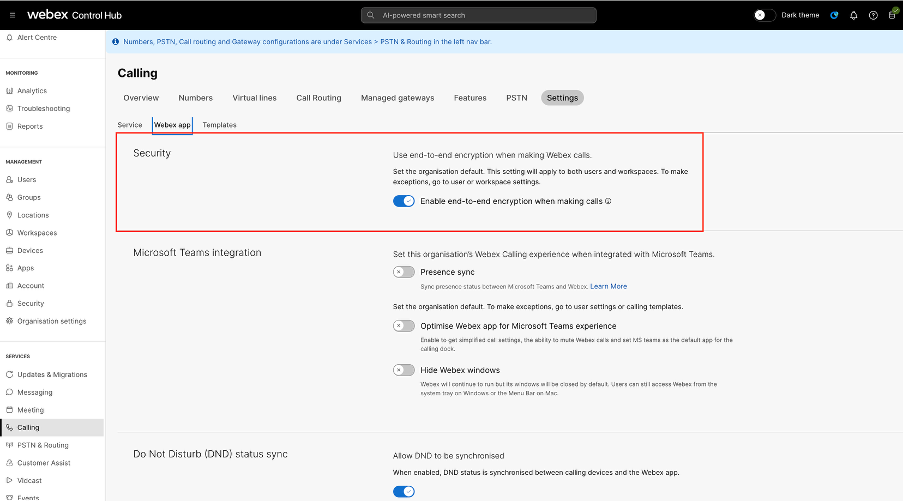Open the Overview tab

click(141, 98)
